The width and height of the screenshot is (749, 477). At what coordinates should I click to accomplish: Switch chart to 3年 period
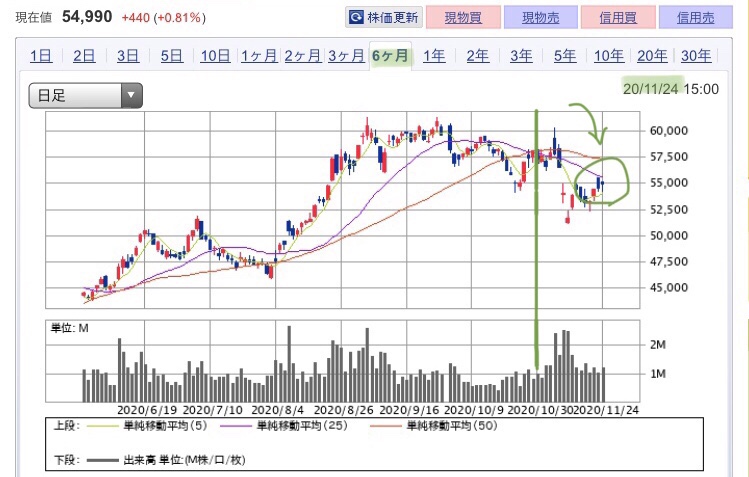521,56
